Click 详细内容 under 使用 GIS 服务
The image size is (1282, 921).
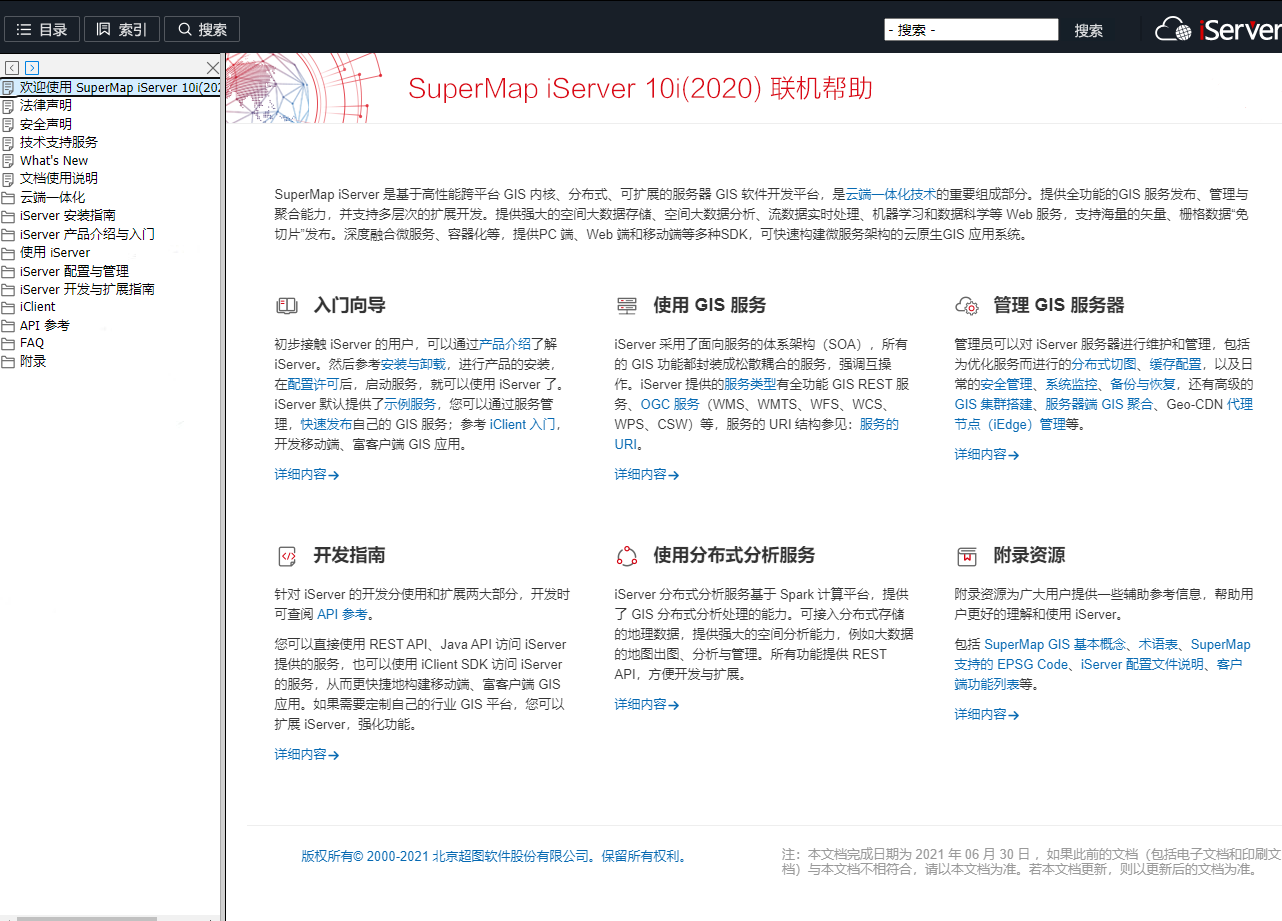(x=647, y=475)
